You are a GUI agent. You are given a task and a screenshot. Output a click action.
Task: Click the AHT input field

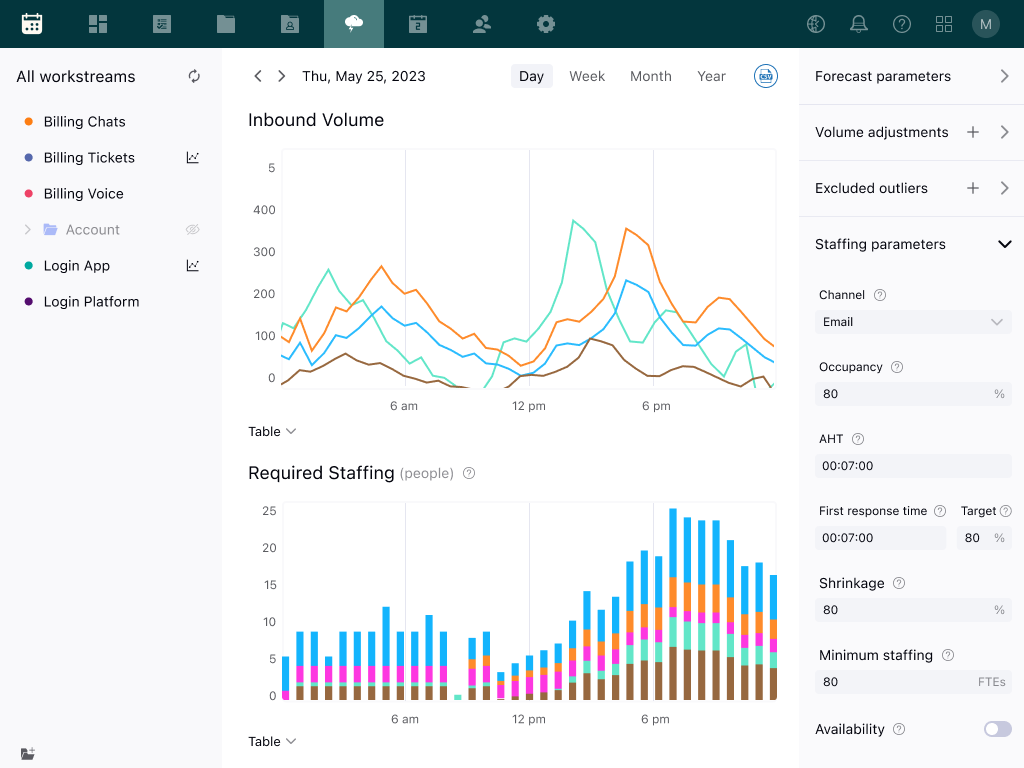(x=913, y=466)
